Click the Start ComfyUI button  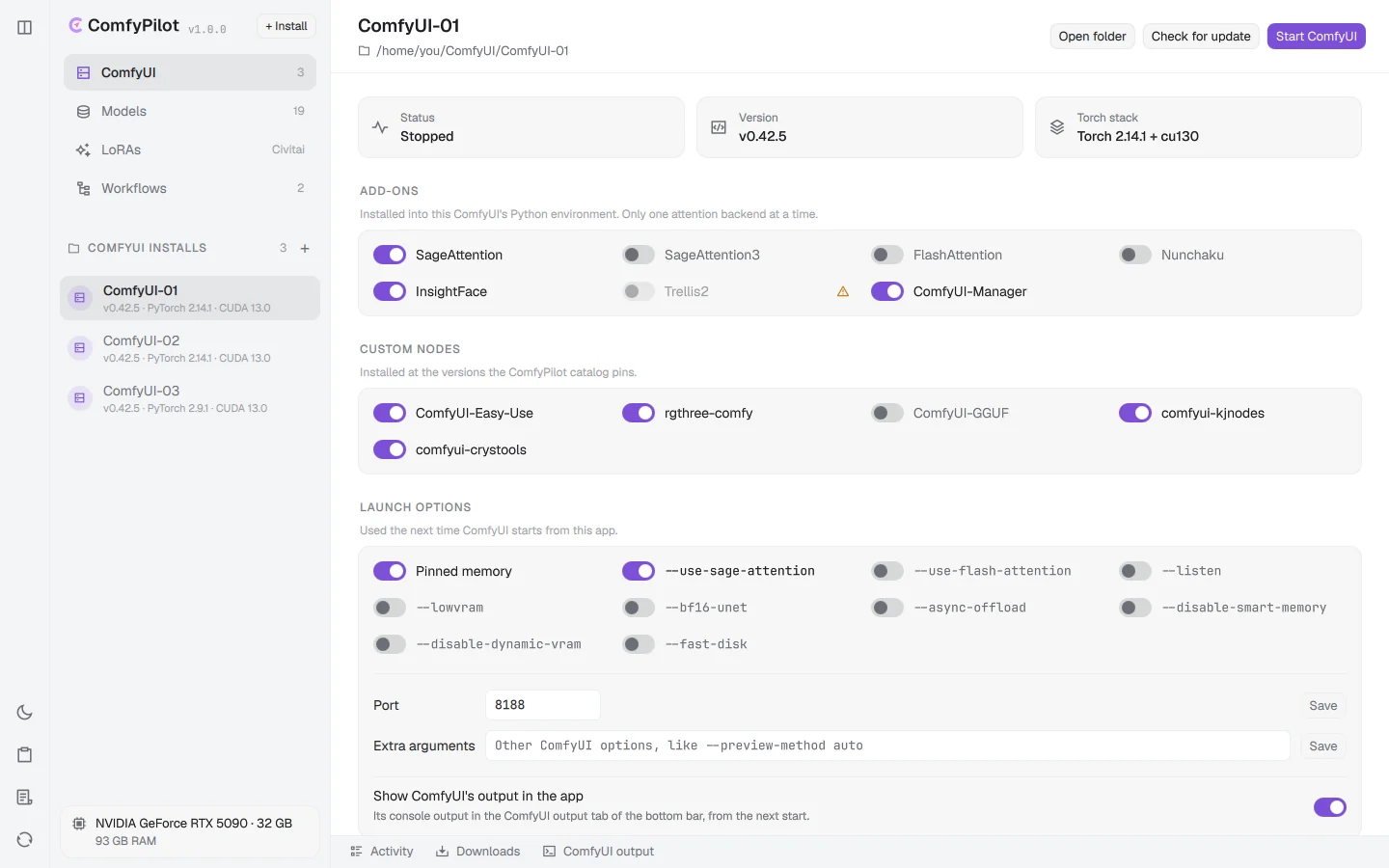click(1317, 36)
